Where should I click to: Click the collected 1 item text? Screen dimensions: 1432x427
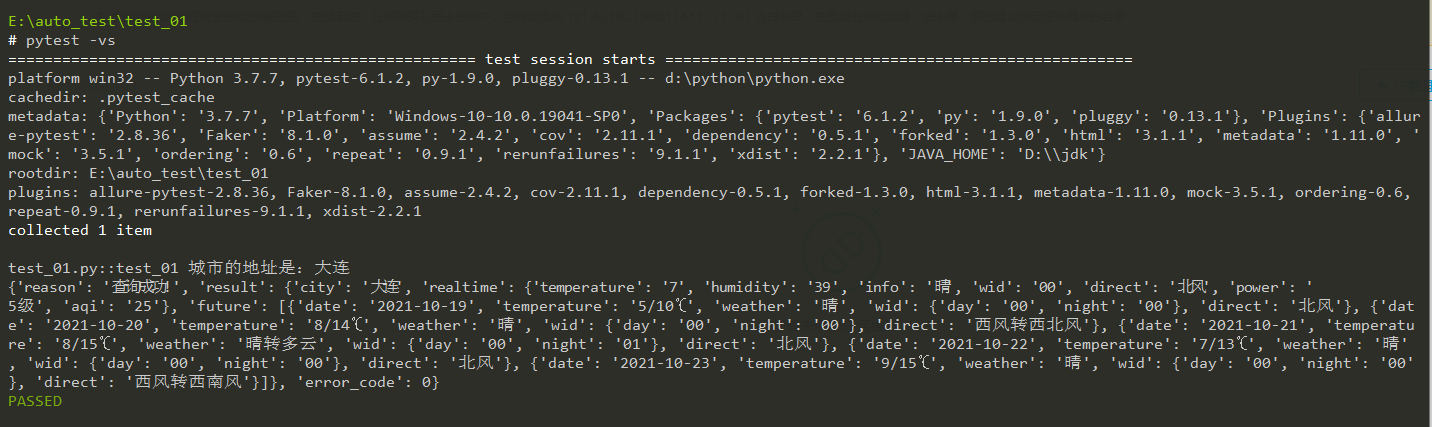point(79,230)
